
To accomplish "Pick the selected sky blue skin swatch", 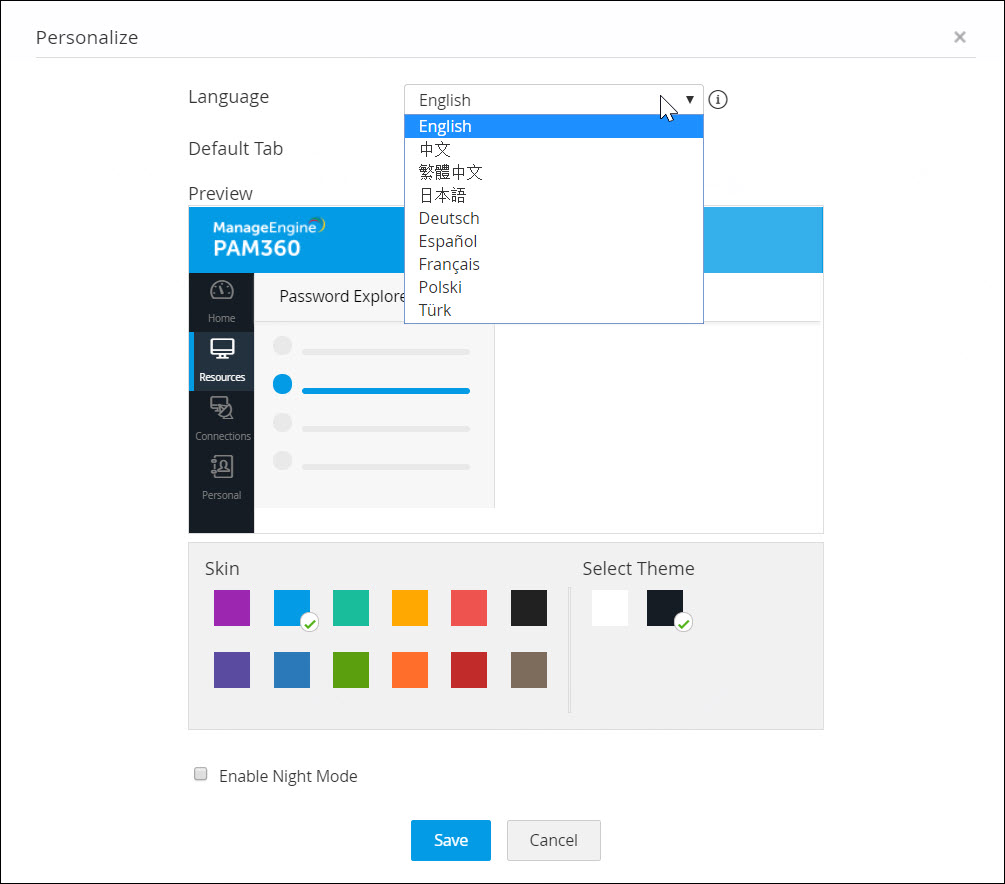I will [x=292, y=608].
